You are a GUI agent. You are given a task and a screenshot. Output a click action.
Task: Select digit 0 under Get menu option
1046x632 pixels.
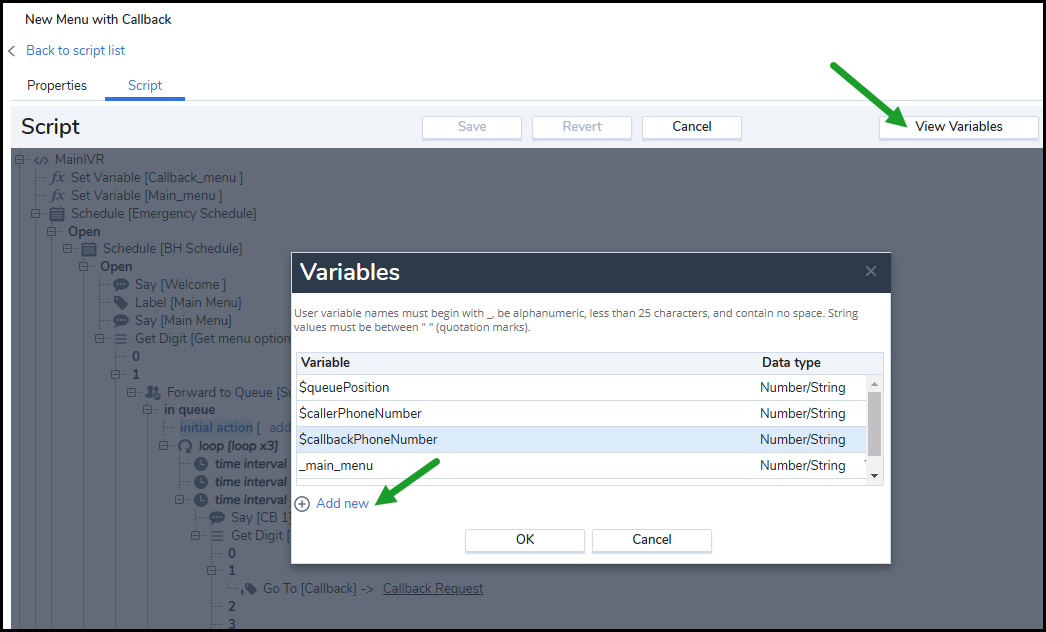tap(135, 356)
